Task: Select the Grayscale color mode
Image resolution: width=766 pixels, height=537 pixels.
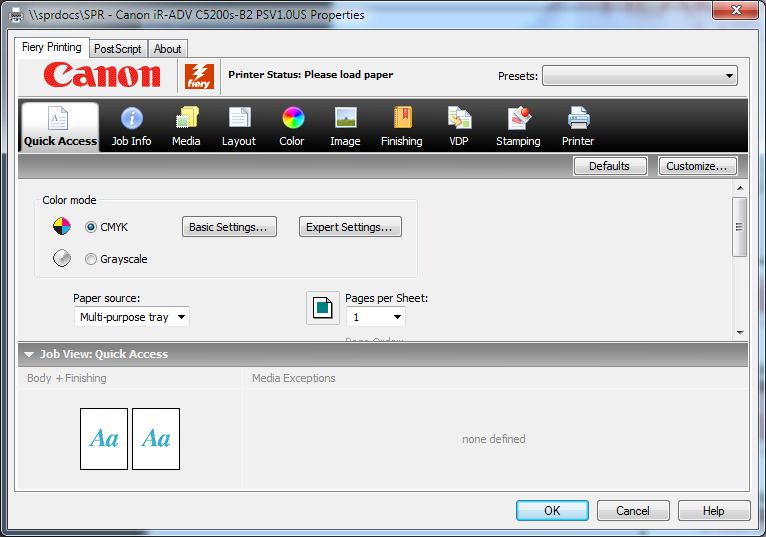Action: [91, 259]
